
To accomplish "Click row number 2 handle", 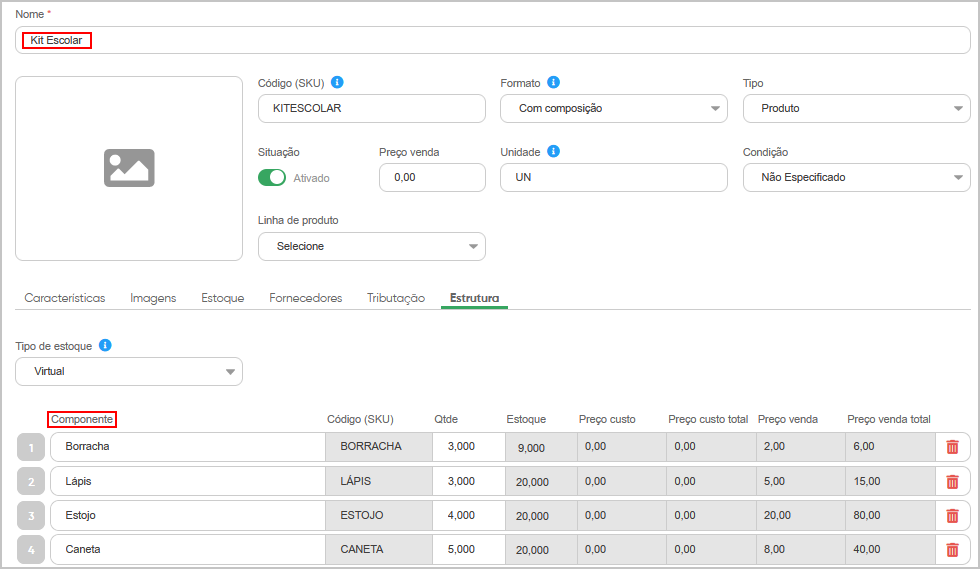I will click(31, 481).
